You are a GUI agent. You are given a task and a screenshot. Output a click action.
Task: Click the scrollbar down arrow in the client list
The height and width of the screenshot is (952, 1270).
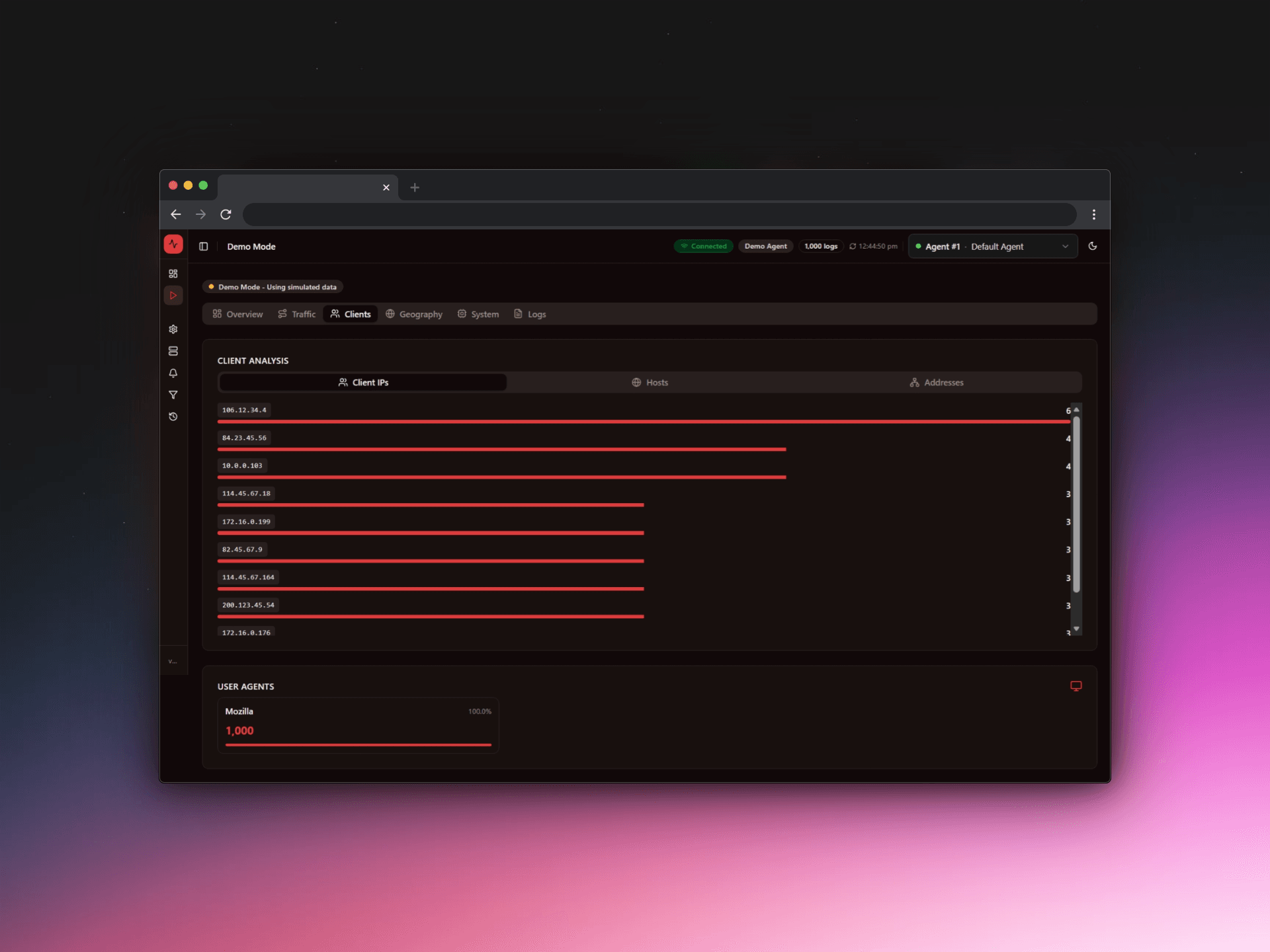1077,629
